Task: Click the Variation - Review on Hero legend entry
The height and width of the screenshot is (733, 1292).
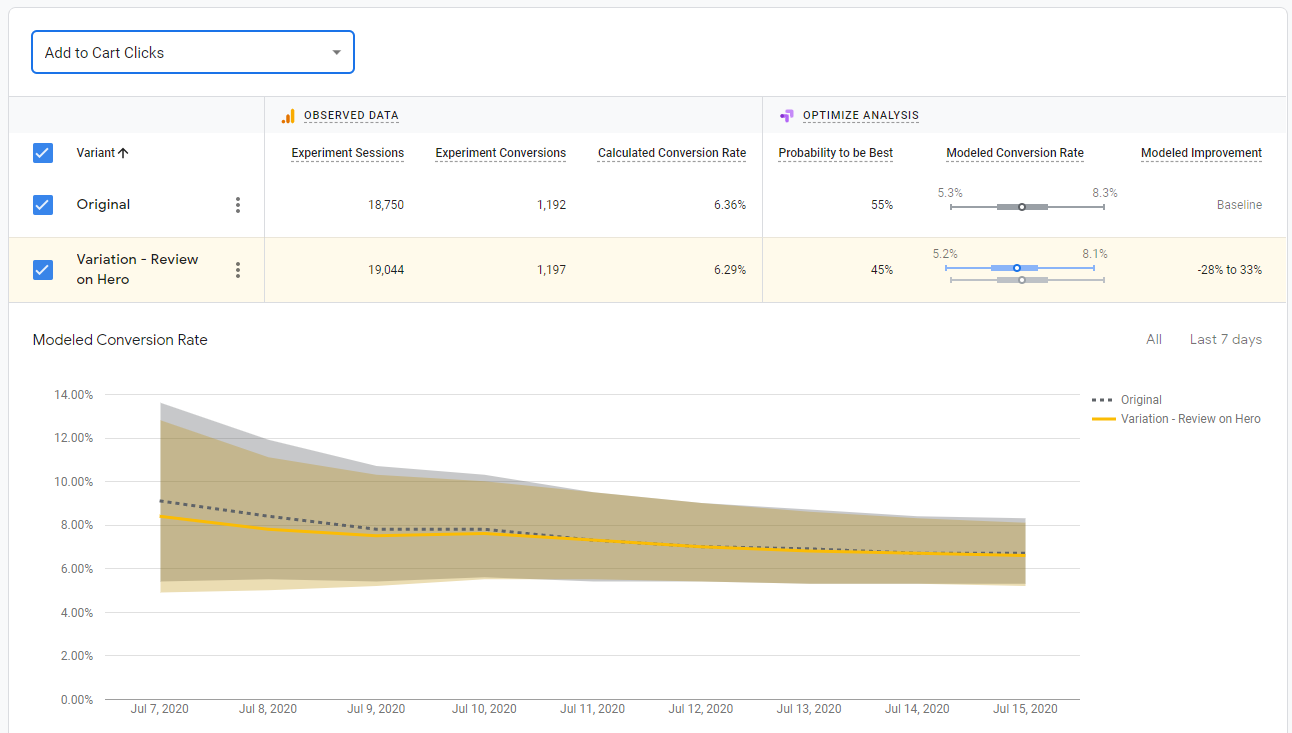Action: pyautogui.click(x=1190, y=419)
